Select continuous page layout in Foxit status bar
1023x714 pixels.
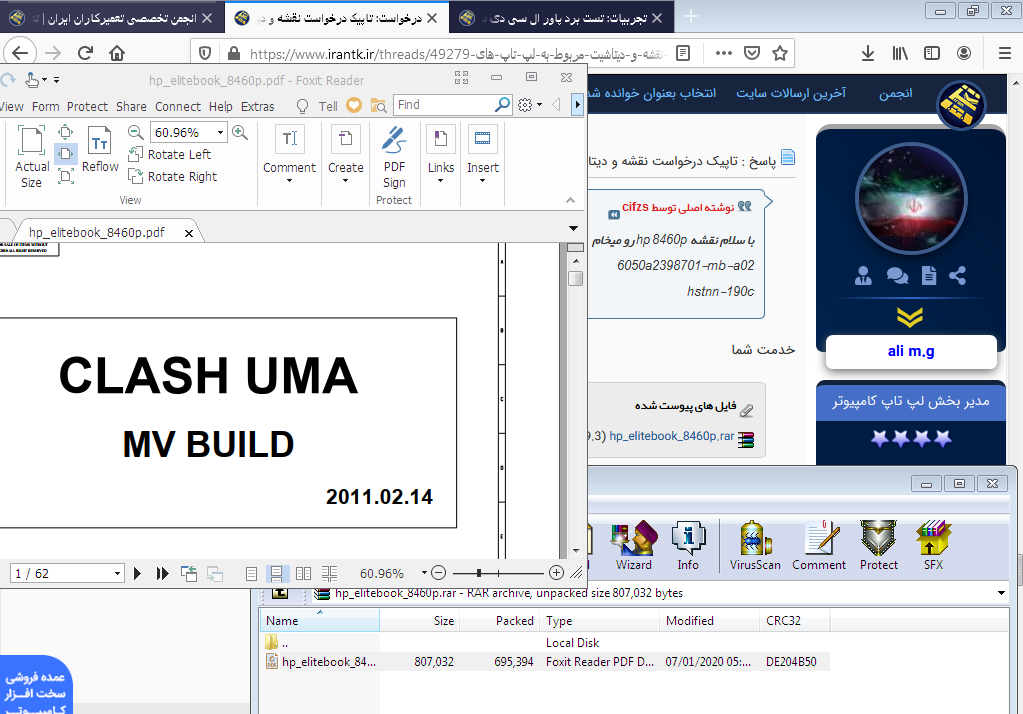pyautogui.click(x=277, y=574)
